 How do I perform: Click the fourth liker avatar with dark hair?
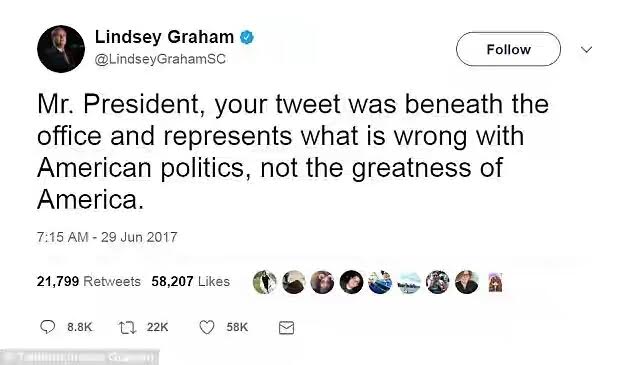[x=351, y=282]
